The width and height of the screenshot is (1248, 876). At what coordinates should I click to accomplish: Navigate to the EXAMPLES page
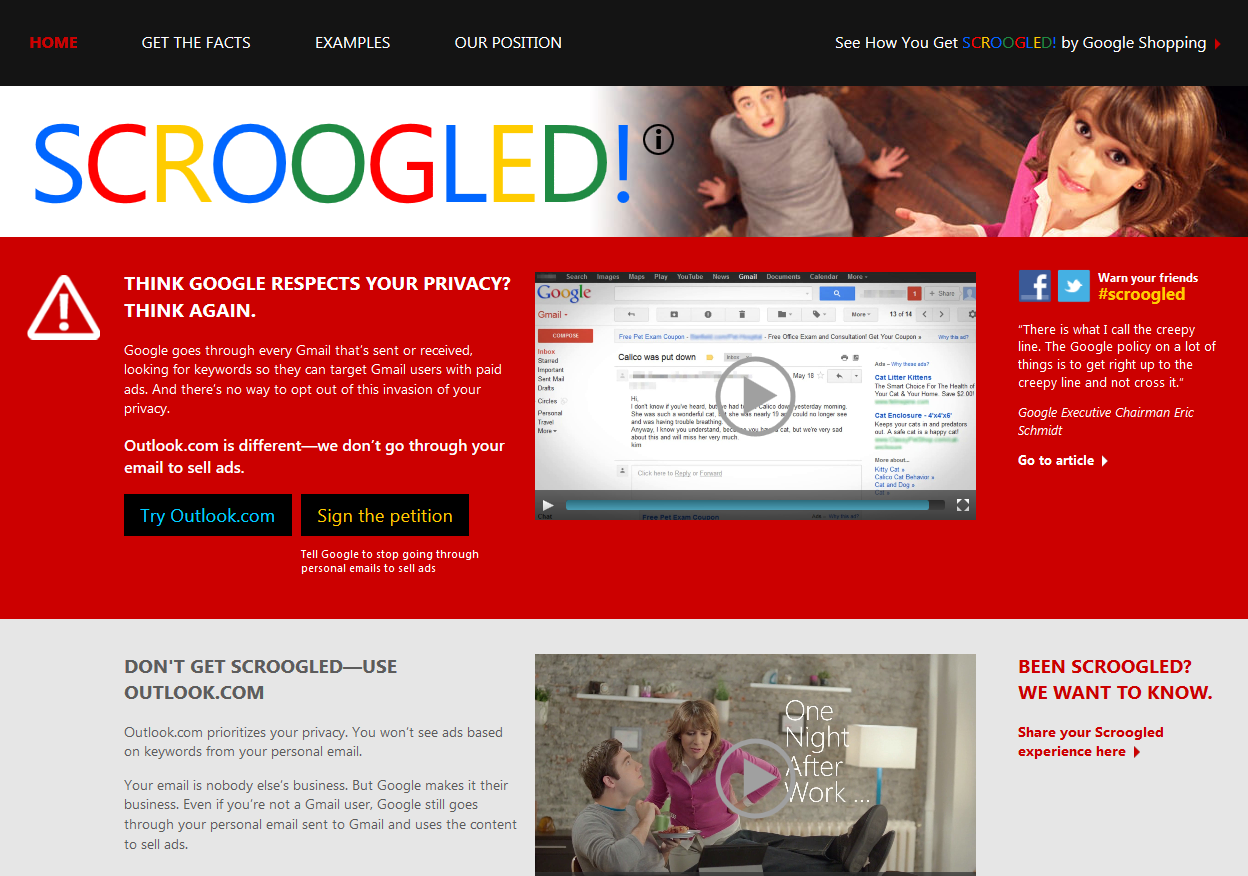pyautogui.click(x=352, y=42)
